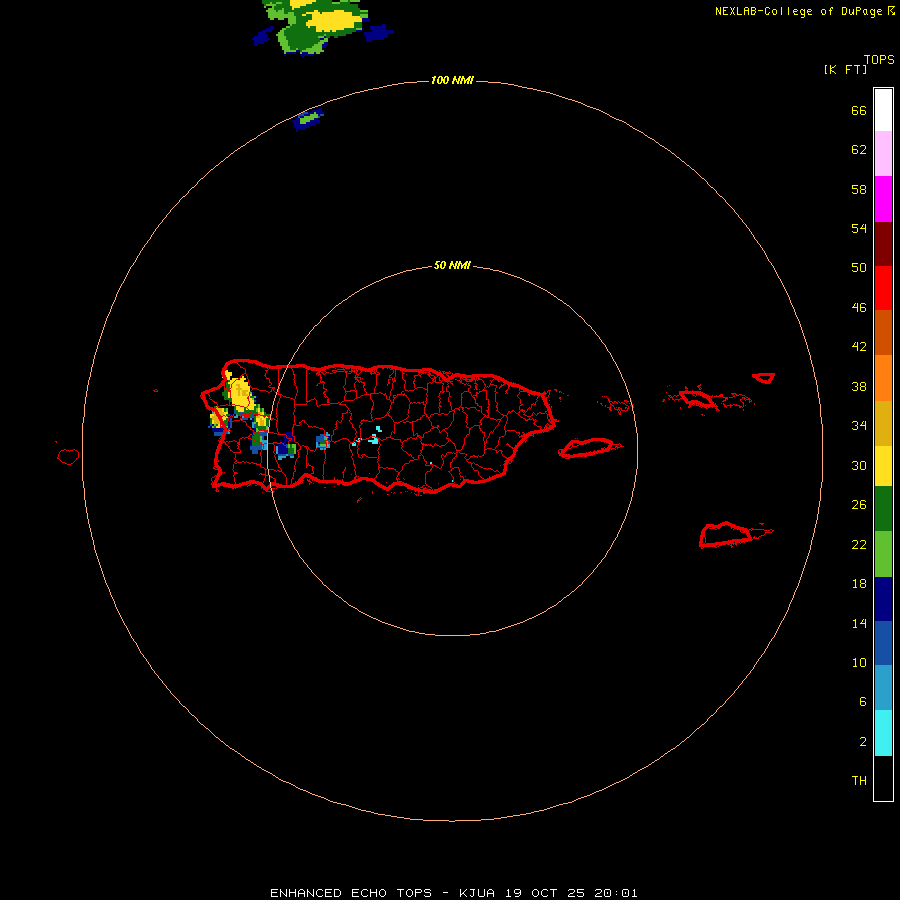Click the 18 legend value
Image resolution: width=900 pixels, height=900 pixels.
[859, 584]
